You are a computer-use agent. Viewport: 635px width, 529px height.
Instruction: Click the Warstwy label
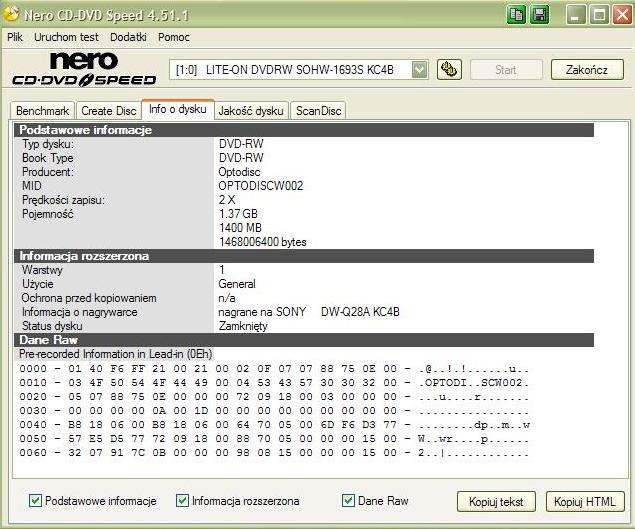pos(42,270)
